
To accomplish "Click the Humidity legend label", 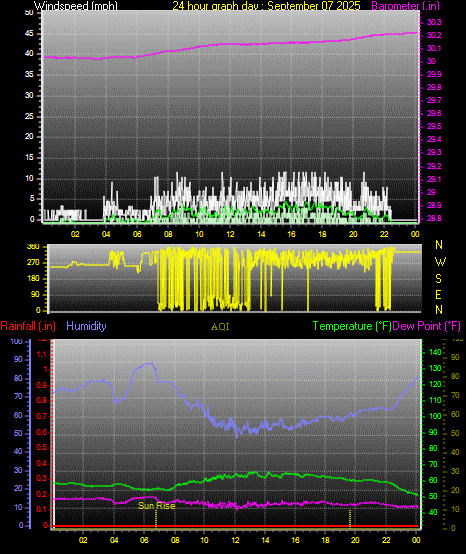I will [86, 326].
